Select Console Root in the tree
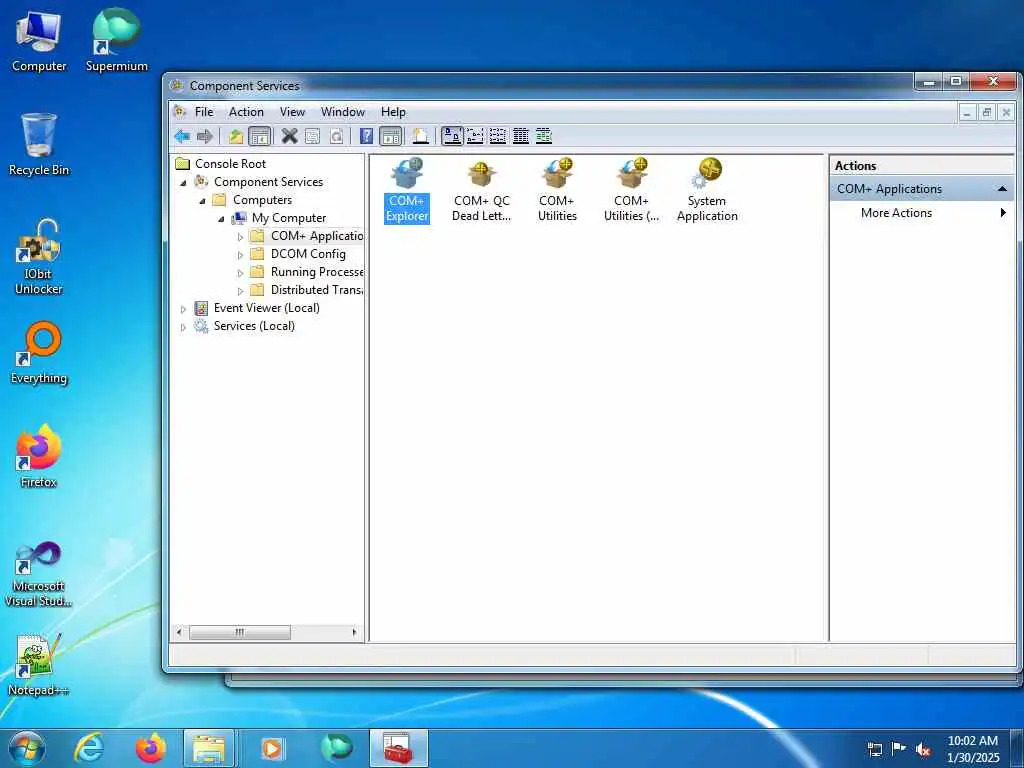 point(231,164)
